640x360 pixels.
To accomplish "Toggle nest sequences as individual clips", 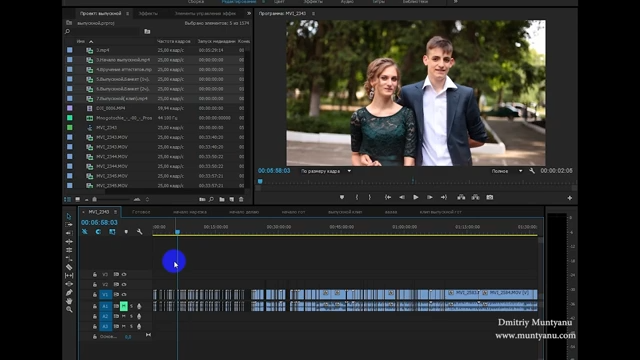I will click(x=85, y=231).
